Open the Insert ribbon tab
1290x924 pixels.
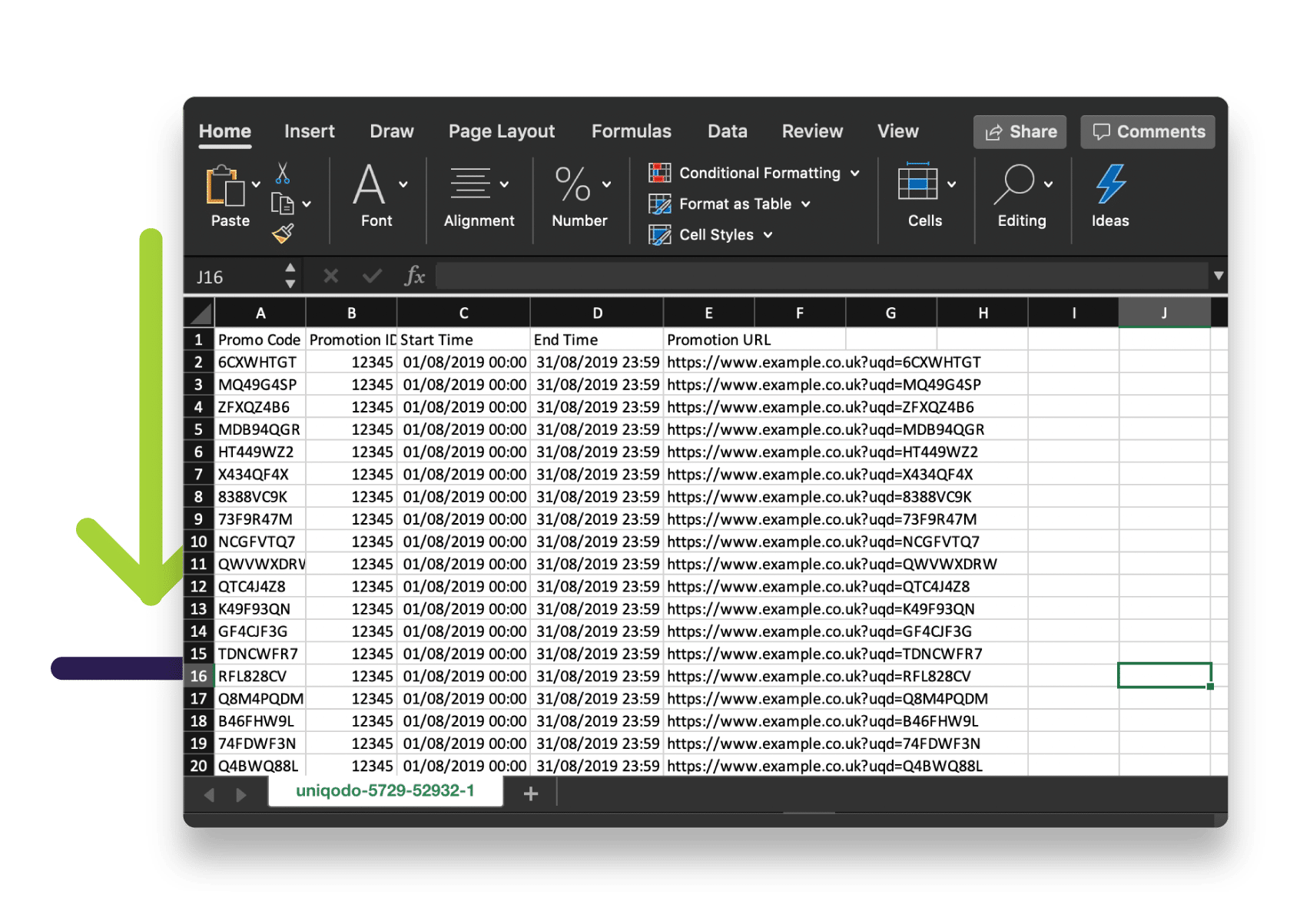(310, 131)
